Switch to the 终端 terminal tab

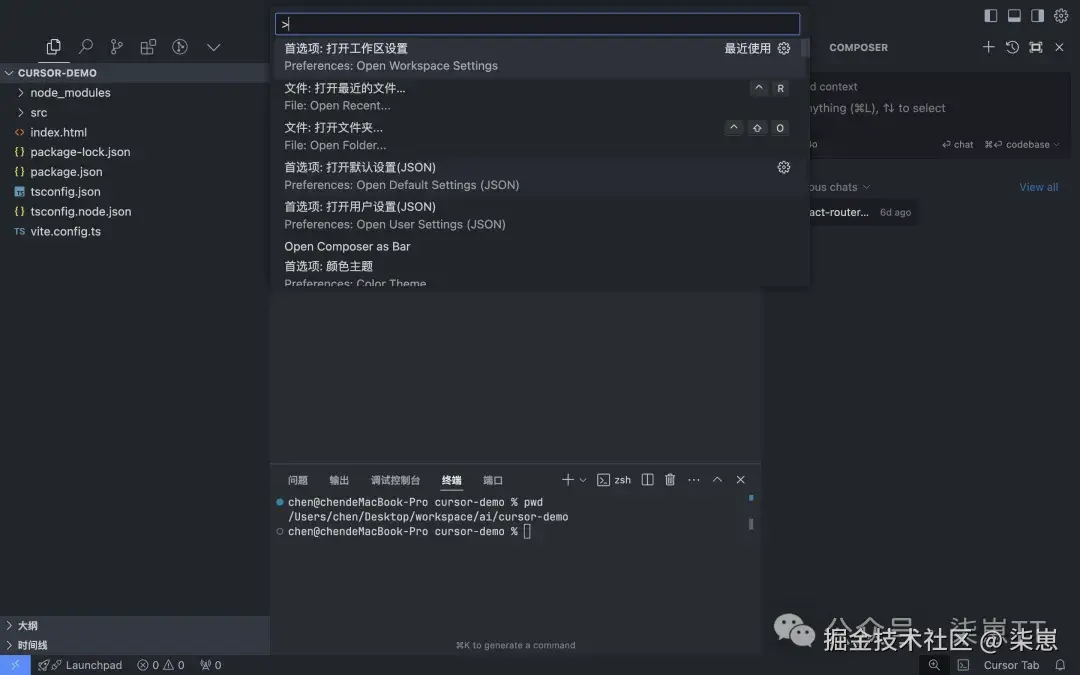tap(451, 480)
